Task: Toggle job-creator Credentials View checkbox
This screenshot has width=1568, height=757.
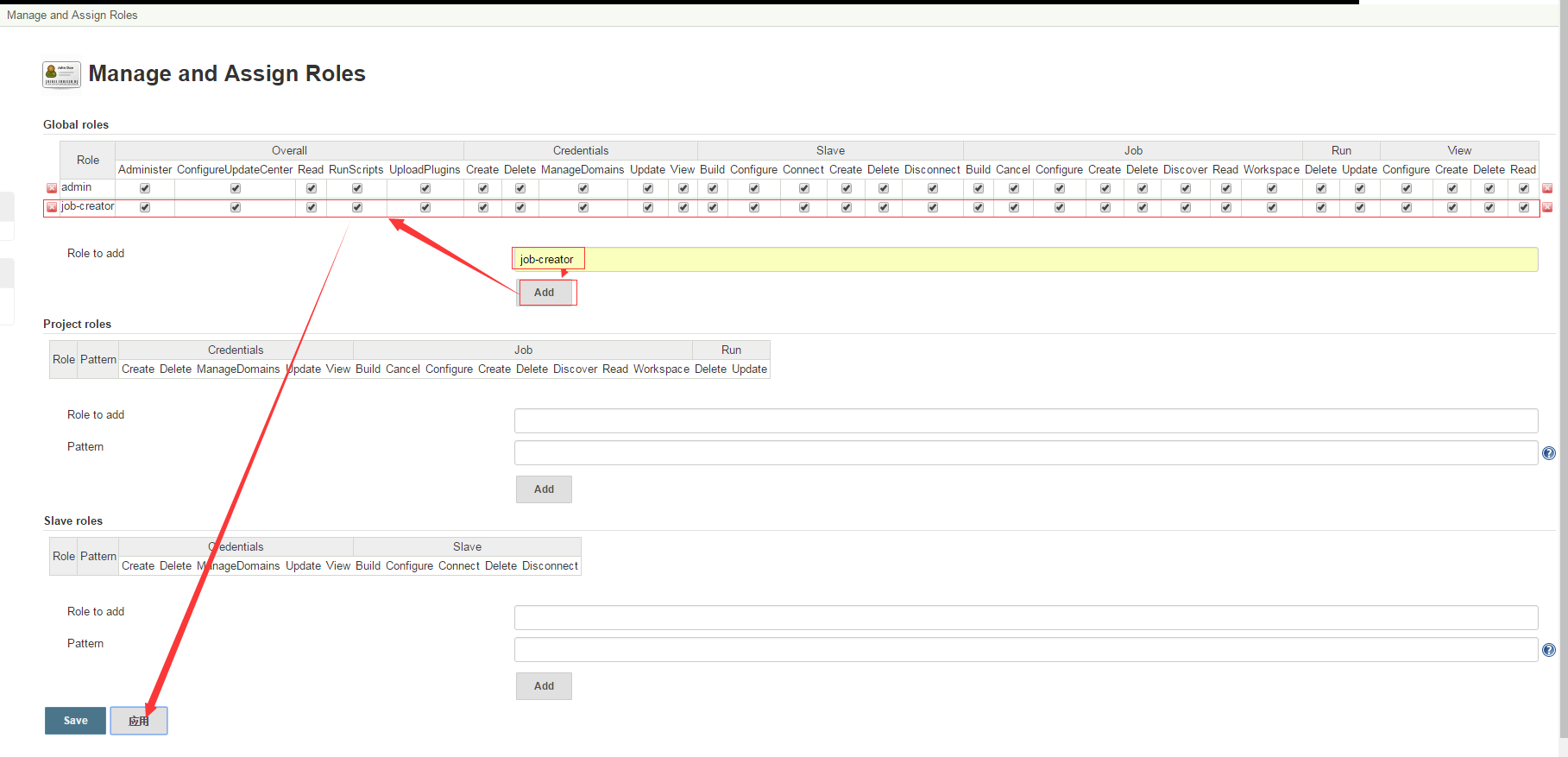Action: pyautogui.click(x=683, y=207)
